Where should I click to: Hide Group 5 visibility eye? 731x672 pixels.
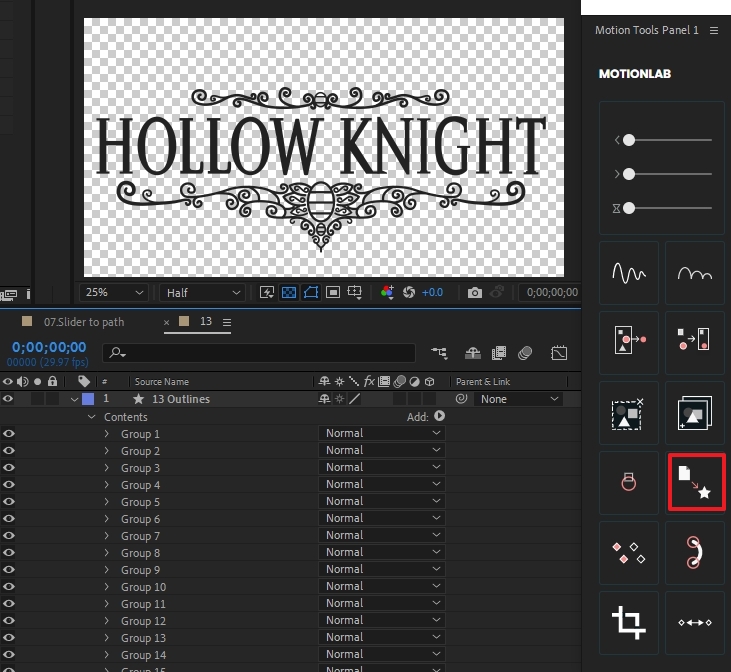(8, 502)
